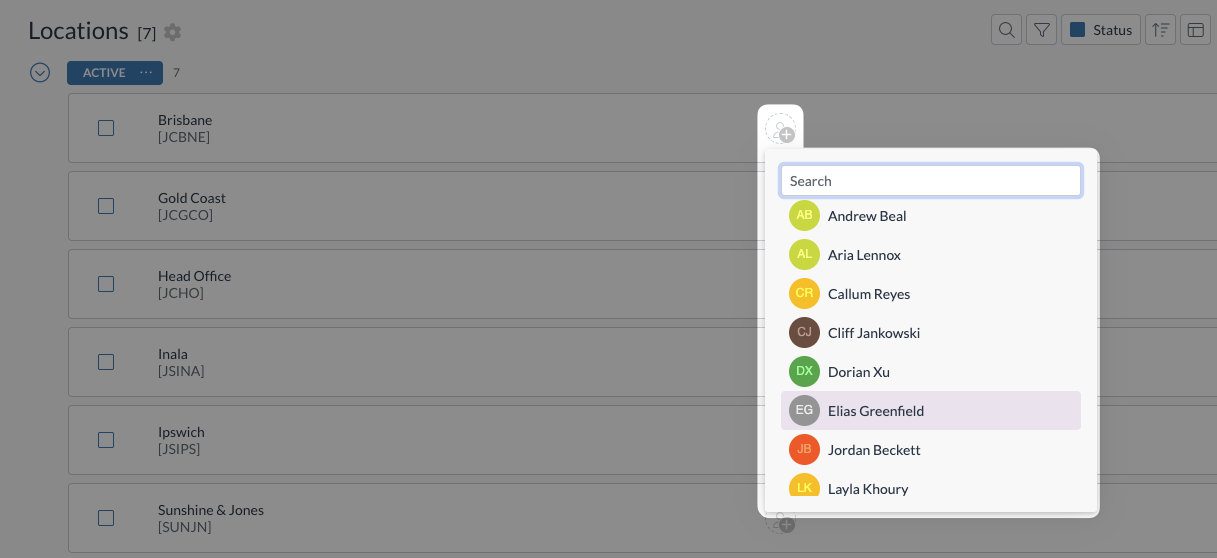Click the add assignee icon above Search
The image size is (1217, 558).
780,129
